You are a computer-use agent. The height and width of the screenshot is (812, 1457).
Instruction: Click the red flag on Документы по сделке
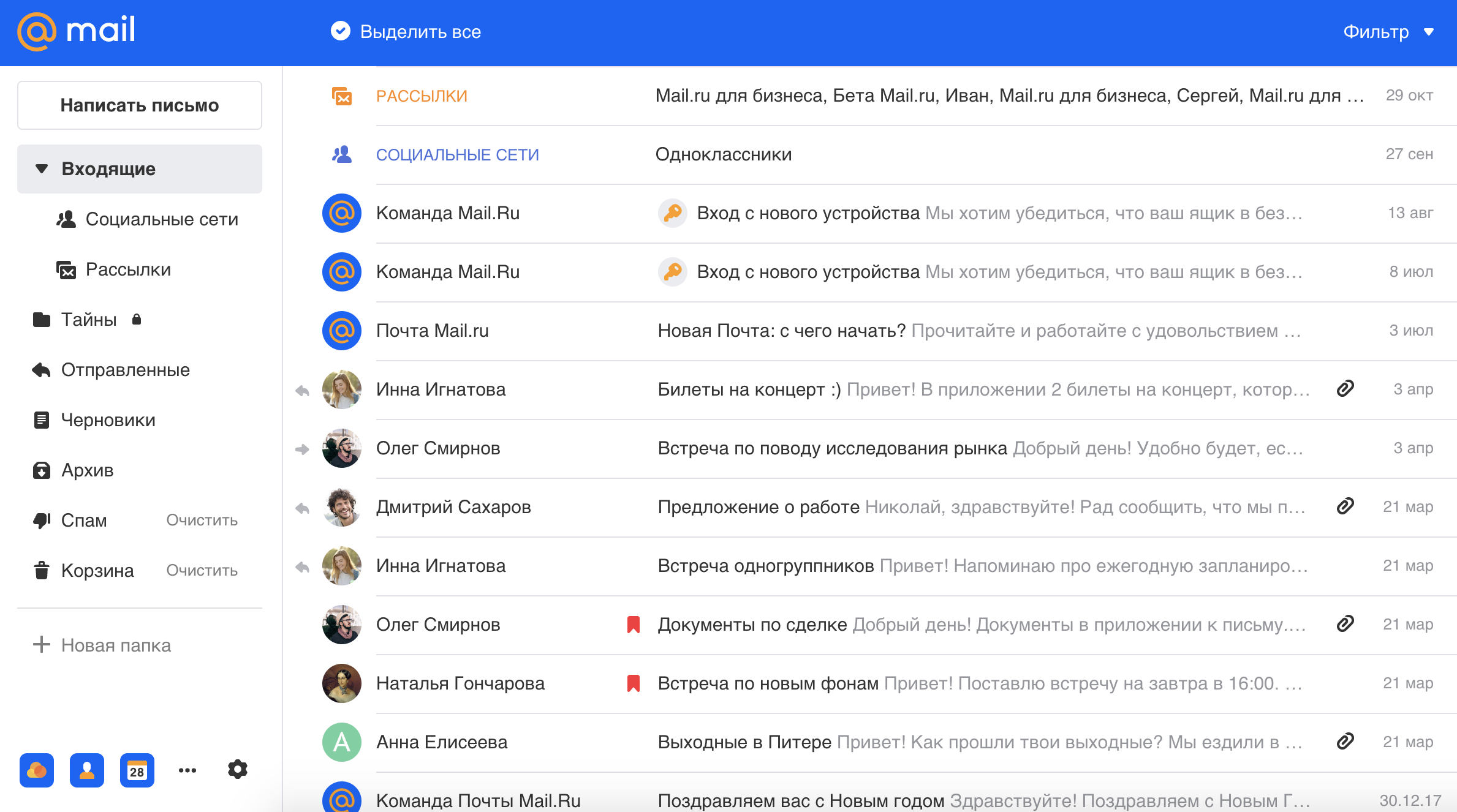tap(634, 625)
